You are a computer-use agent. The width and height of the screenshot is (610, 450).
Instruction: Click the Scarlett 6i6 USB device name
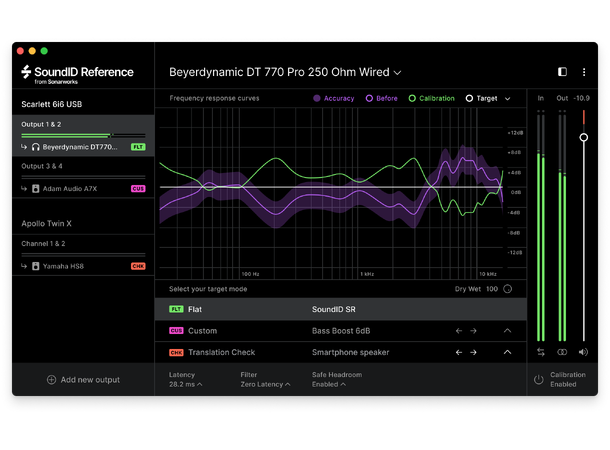[x=51, y=104]
